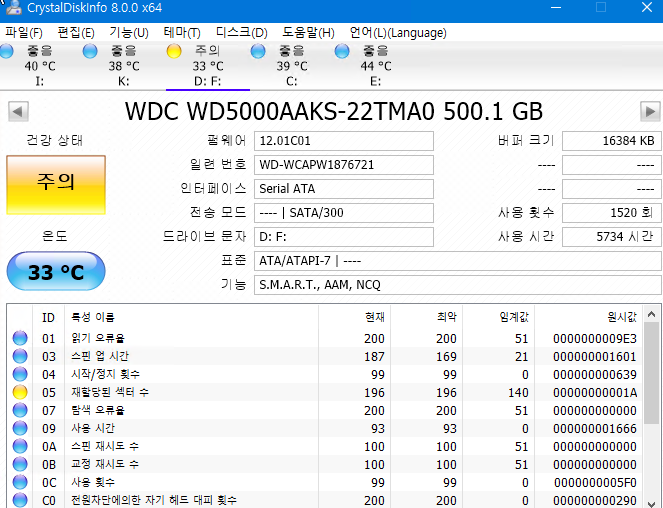Select the 탐색 오류율 attribute row

pos(325,410)
